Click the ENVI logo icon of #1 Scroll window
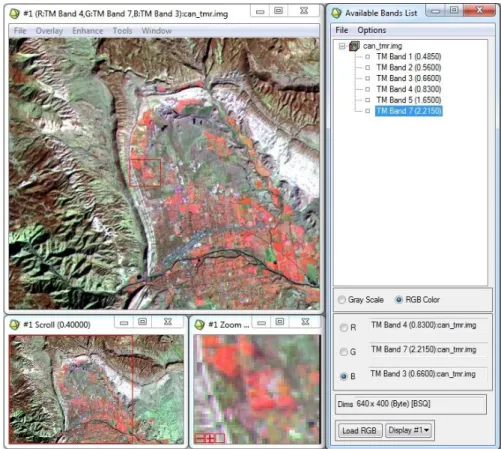501x449 pixels. click(x=15, y=324)
